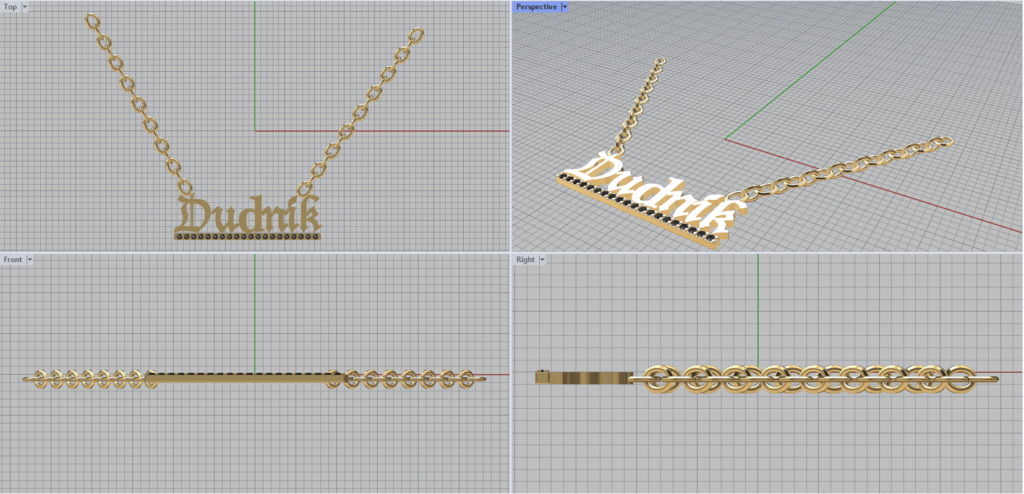Open the Perspective viewport dropdown arrow
1024x494 pixels.
click(564, 7)
